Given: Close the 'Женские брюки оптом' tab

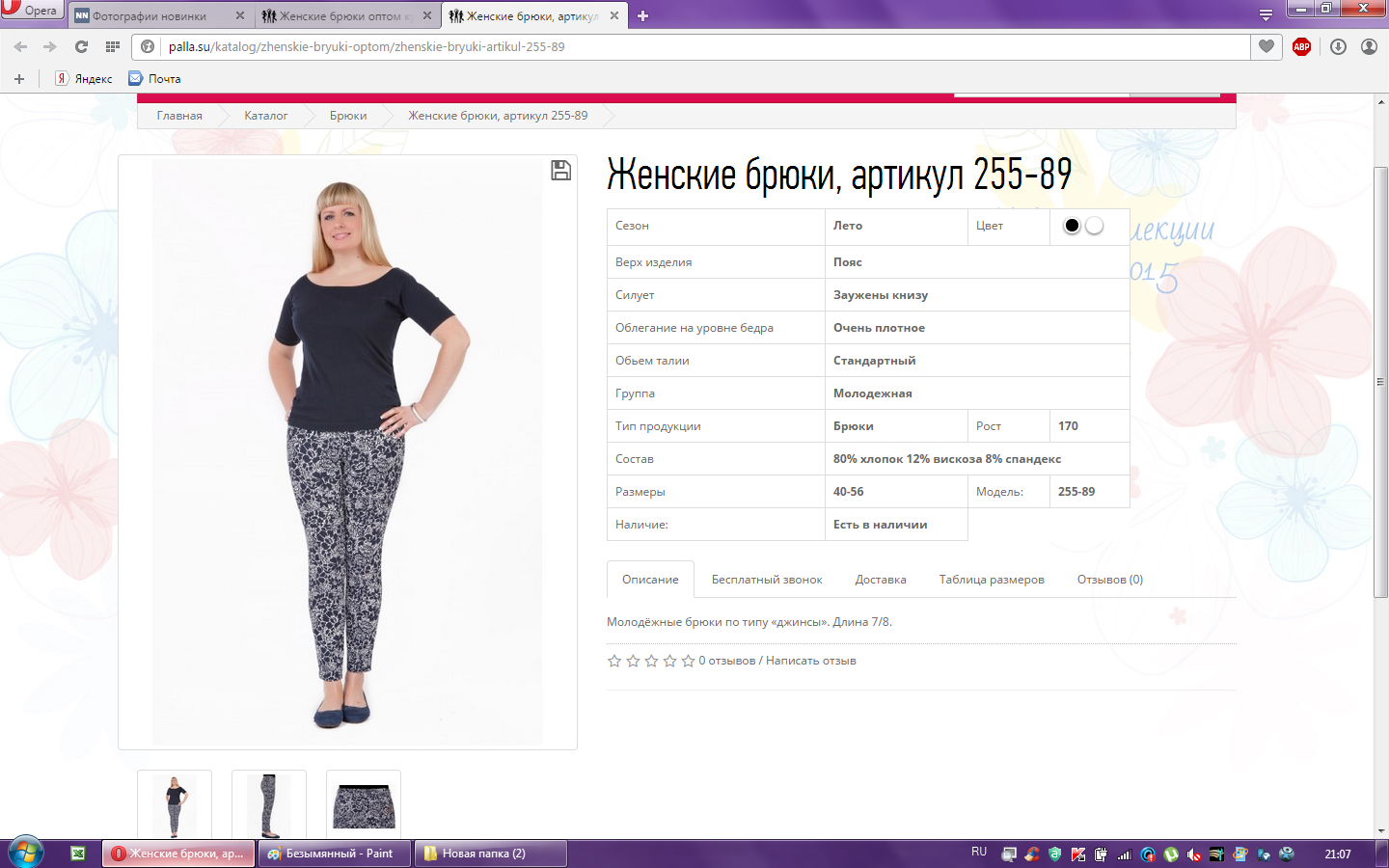Looking at the screenshot, I should [427, 15].
